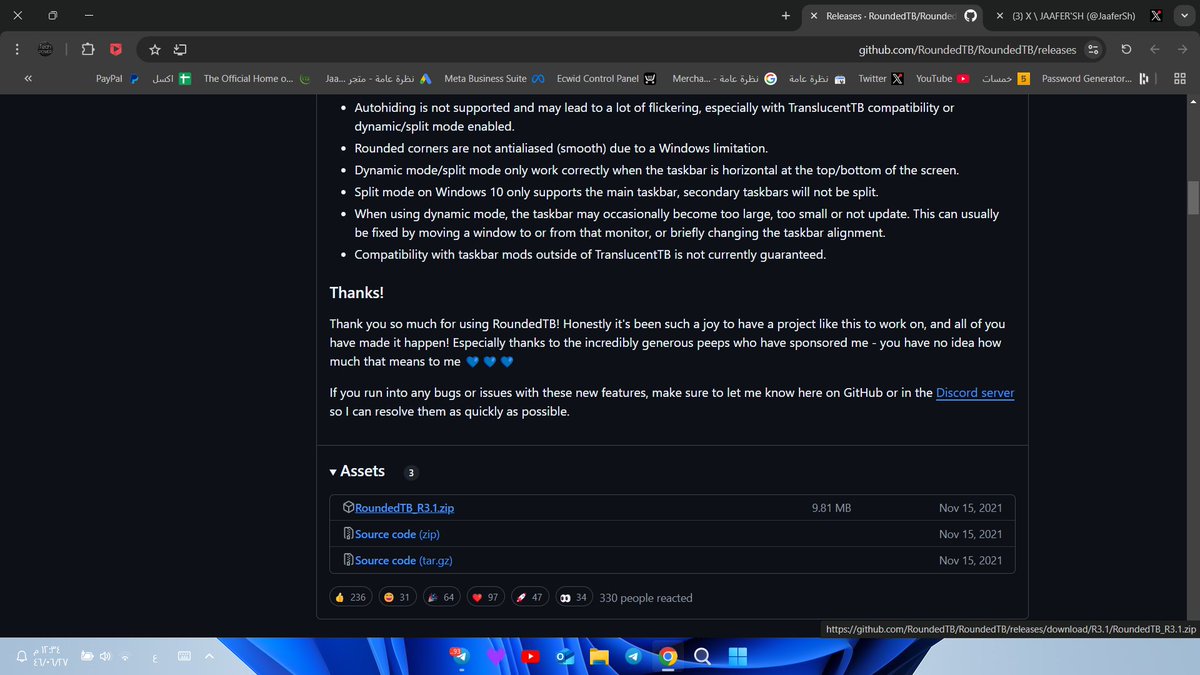Open the notification bell in system tray
The width and height of the screenshot is (1200, 675).
[21, 657]
